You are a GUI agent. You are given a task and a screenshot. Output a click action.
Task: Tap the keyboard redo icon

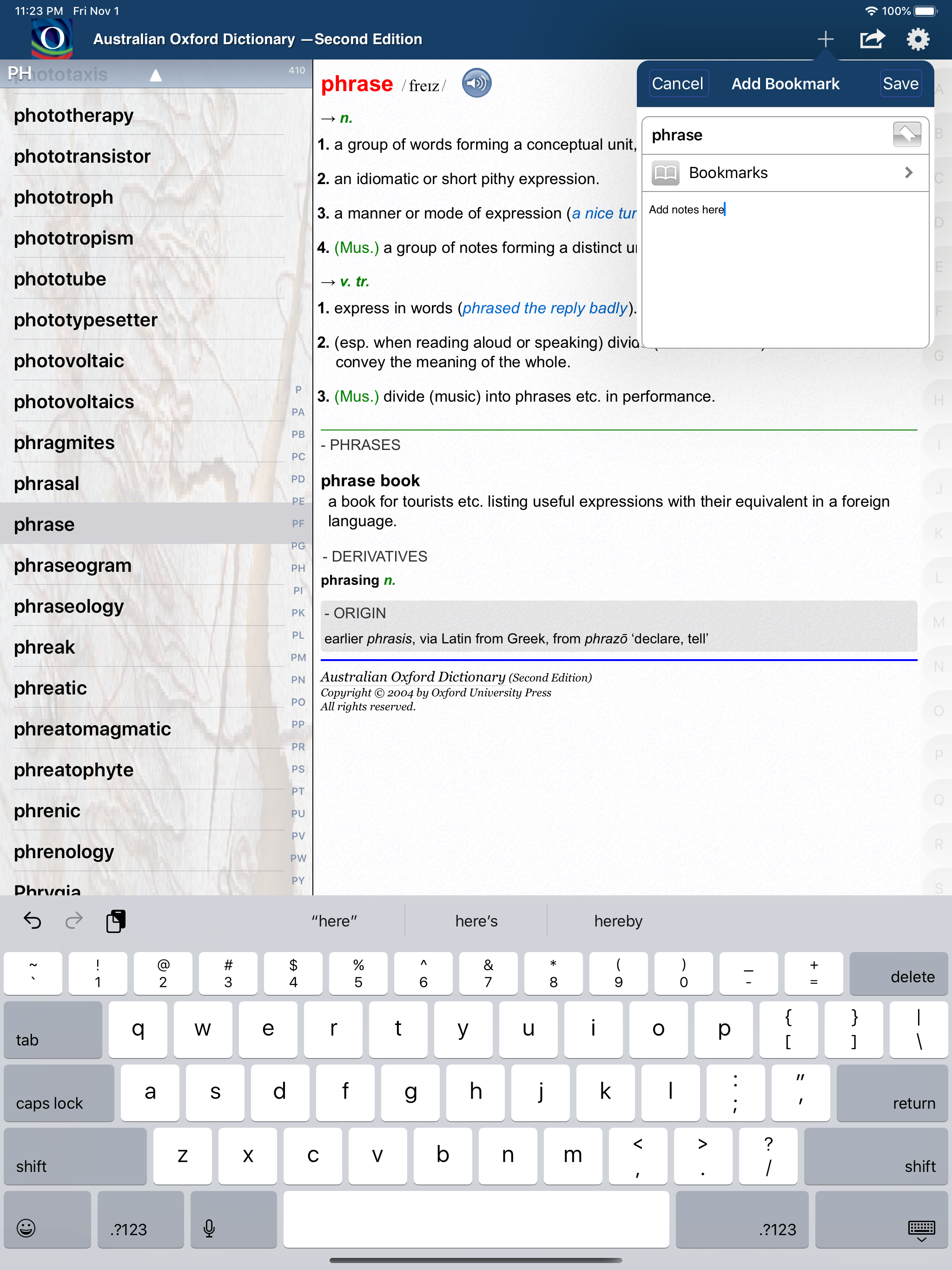tap(73, 920)
